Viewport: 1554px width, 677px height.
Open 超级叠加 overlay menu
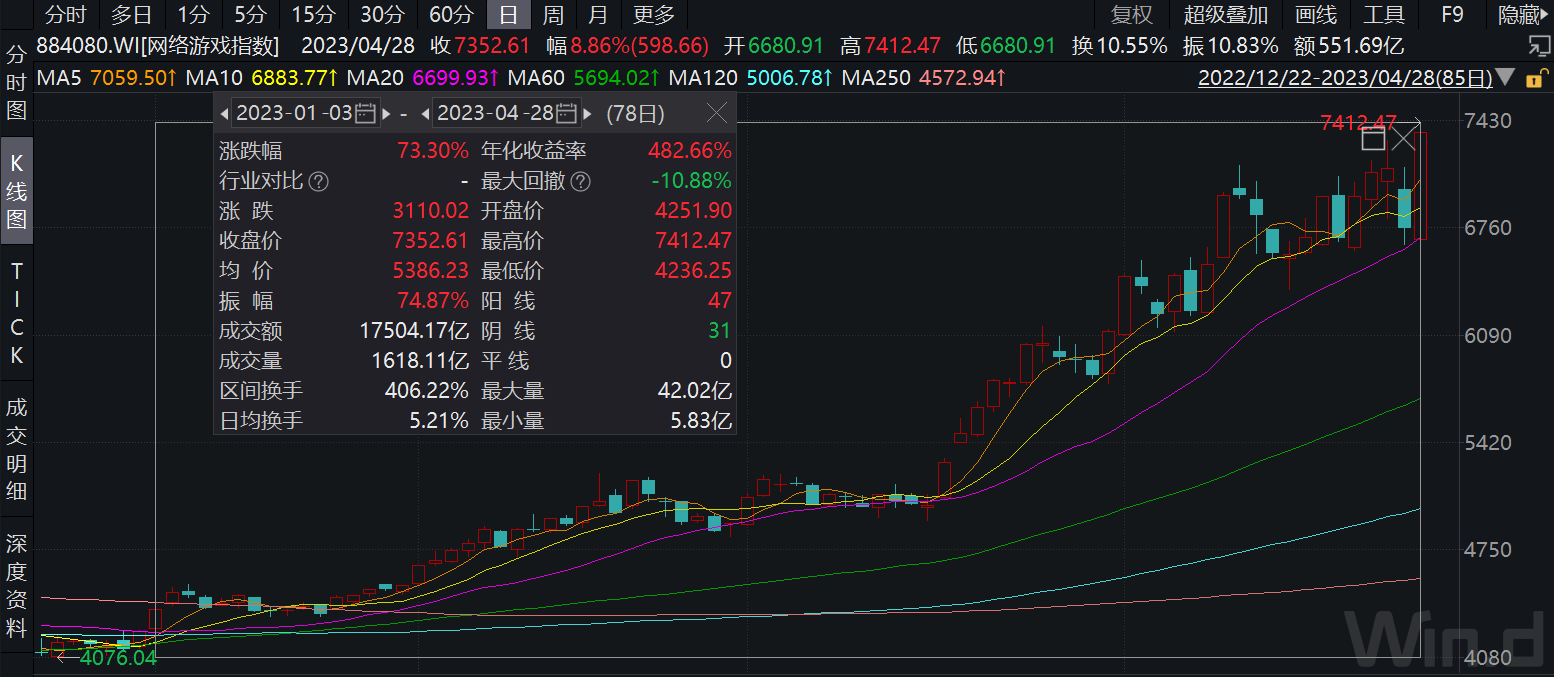point(1226,14)
